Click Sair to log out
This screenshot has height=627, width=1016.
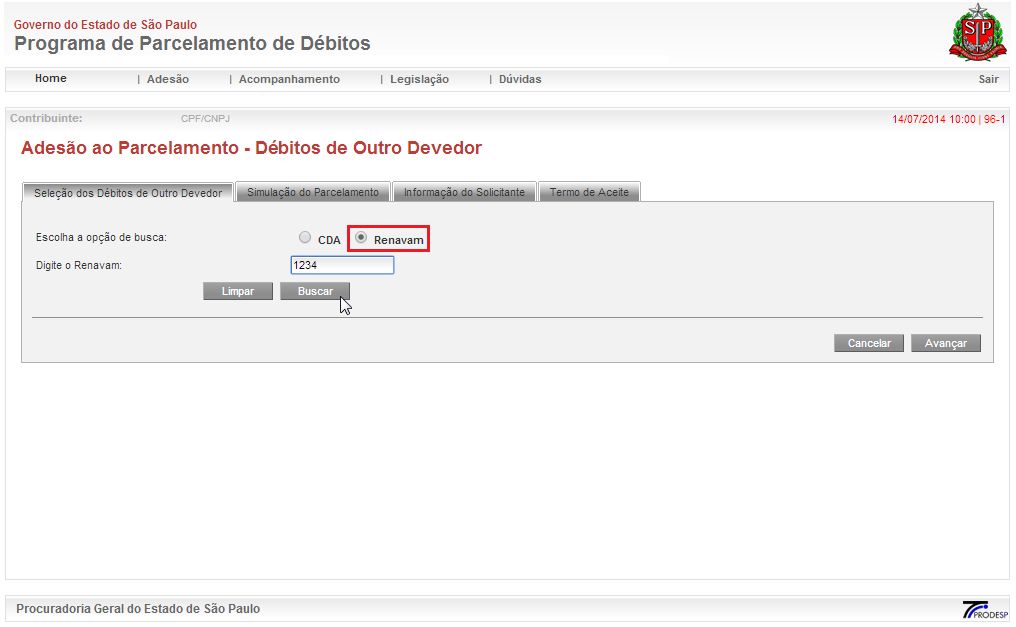click(988, 79)
